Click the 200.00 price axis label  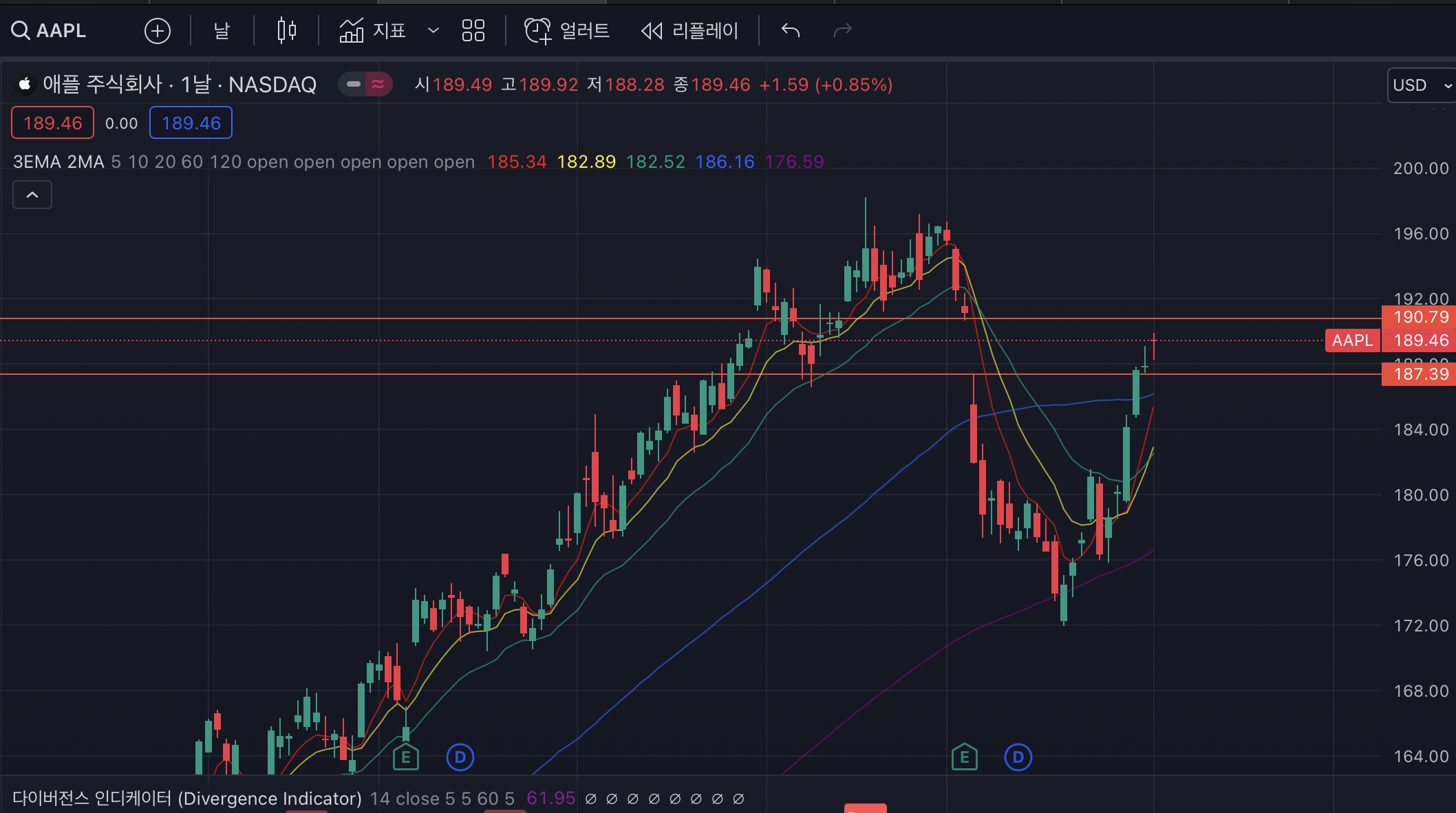(1421, 169)
